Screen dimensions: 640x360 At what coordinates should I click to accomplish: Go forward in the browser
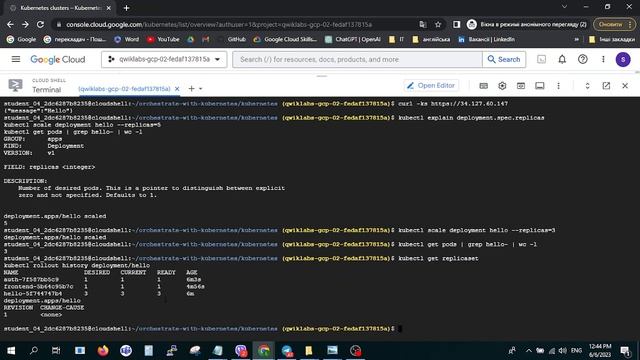click(x=25, y=24)
